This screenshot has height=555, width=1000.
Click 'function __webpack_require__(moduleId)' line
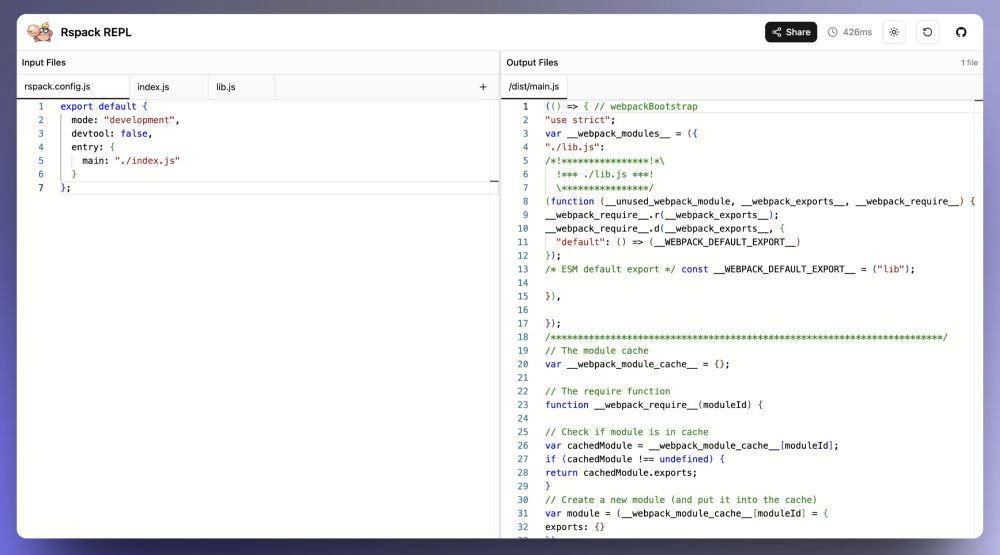pos(654,405)
